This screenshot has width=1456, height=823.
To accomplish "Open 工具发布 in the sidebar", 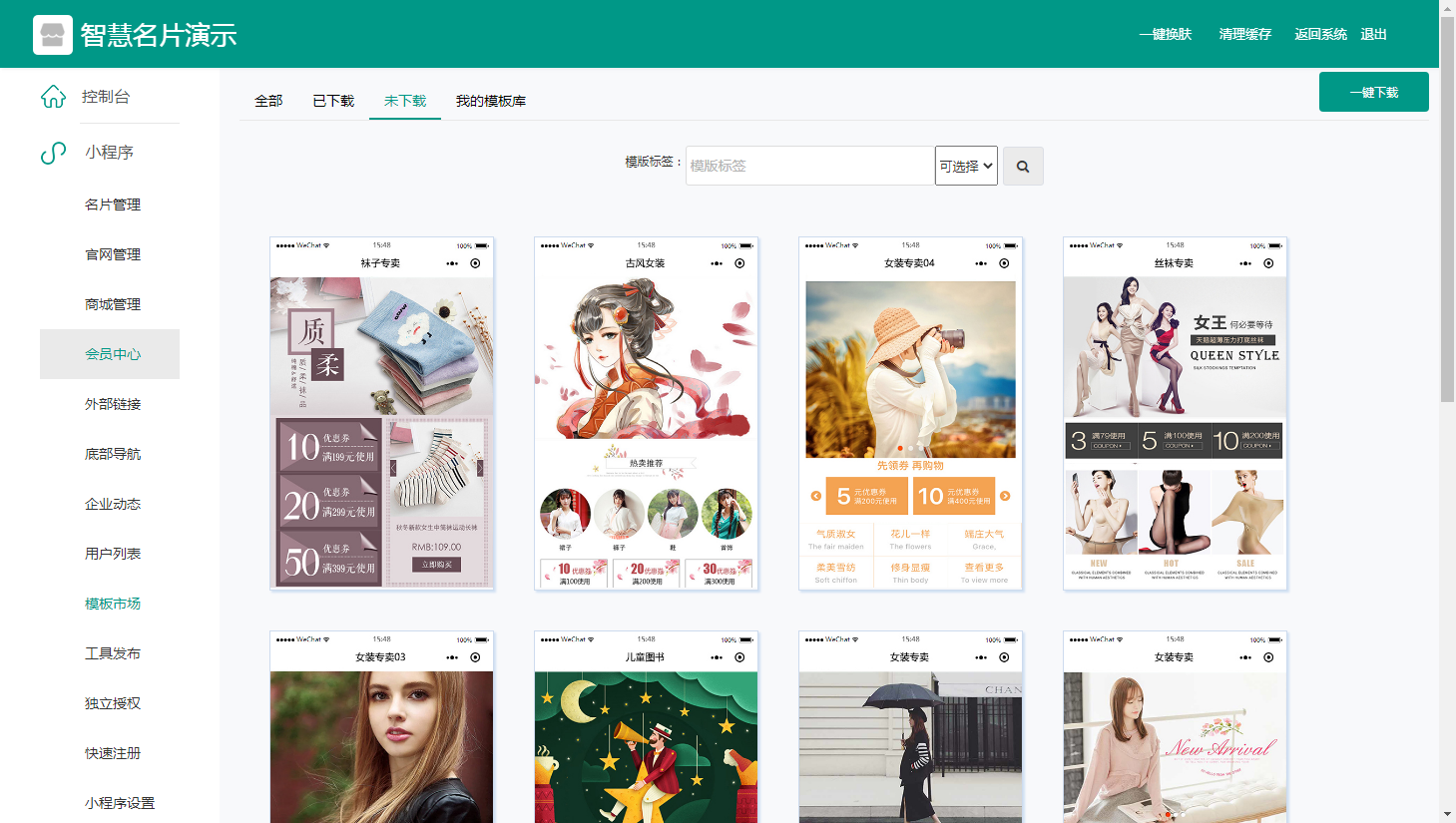I will [x=113, y=653].
